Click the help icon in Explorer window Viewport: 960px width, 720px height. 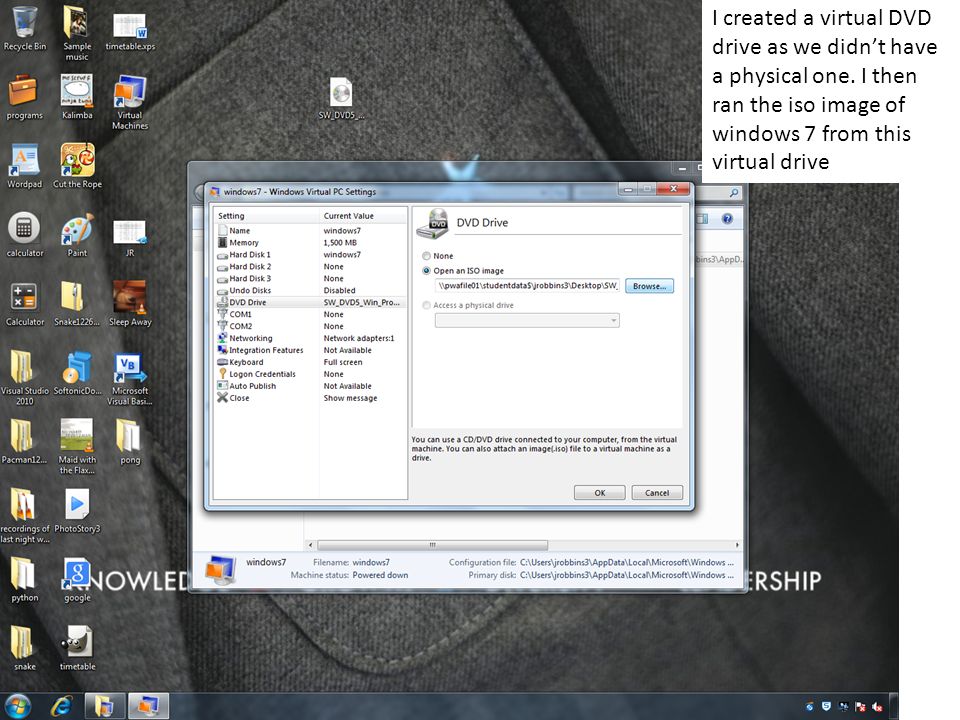pos(727,219)
